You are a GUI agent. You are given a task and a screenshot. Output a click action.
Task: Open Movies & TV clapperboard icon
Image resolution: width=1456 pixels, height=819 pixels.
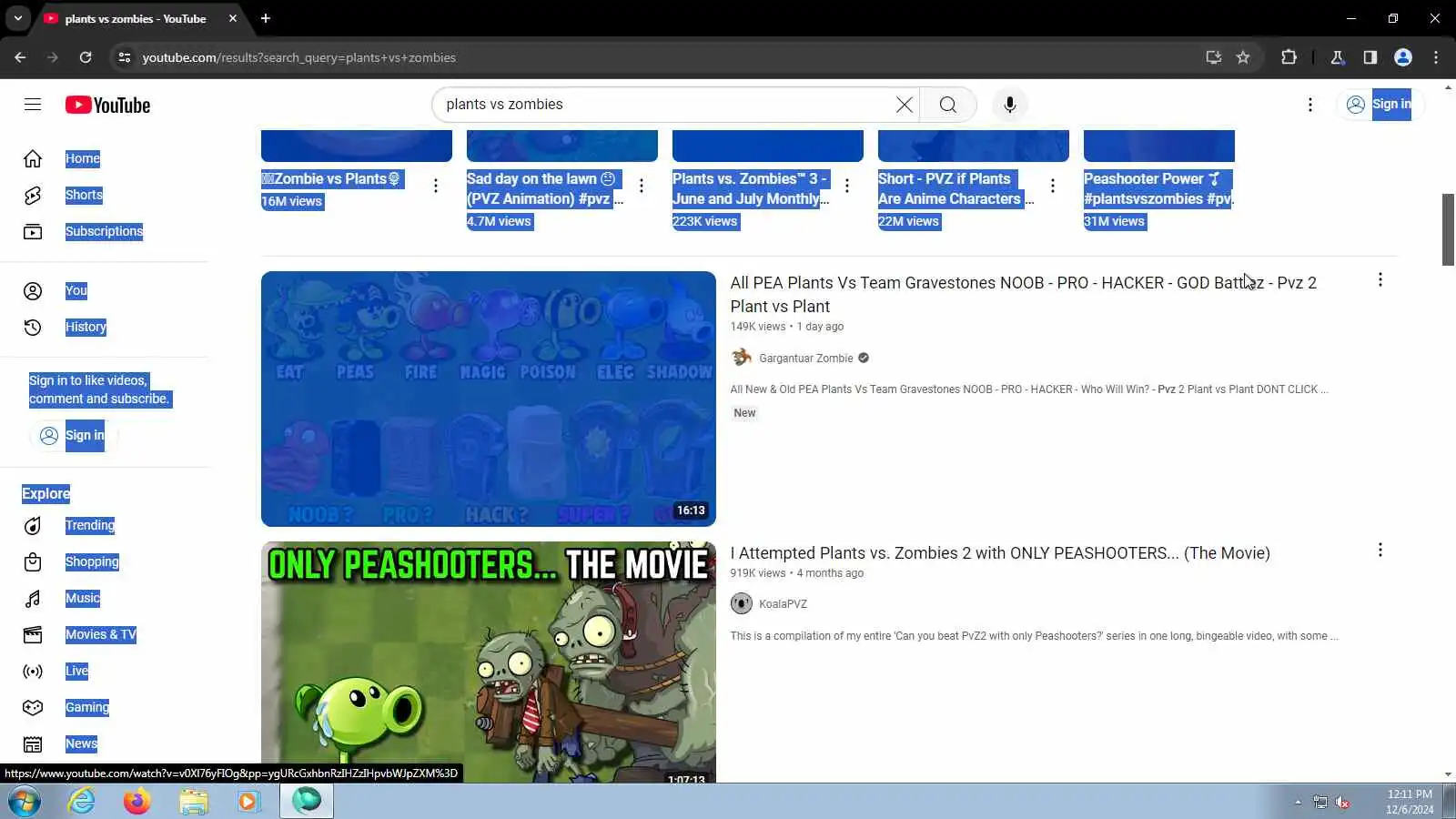pos(33,634)
